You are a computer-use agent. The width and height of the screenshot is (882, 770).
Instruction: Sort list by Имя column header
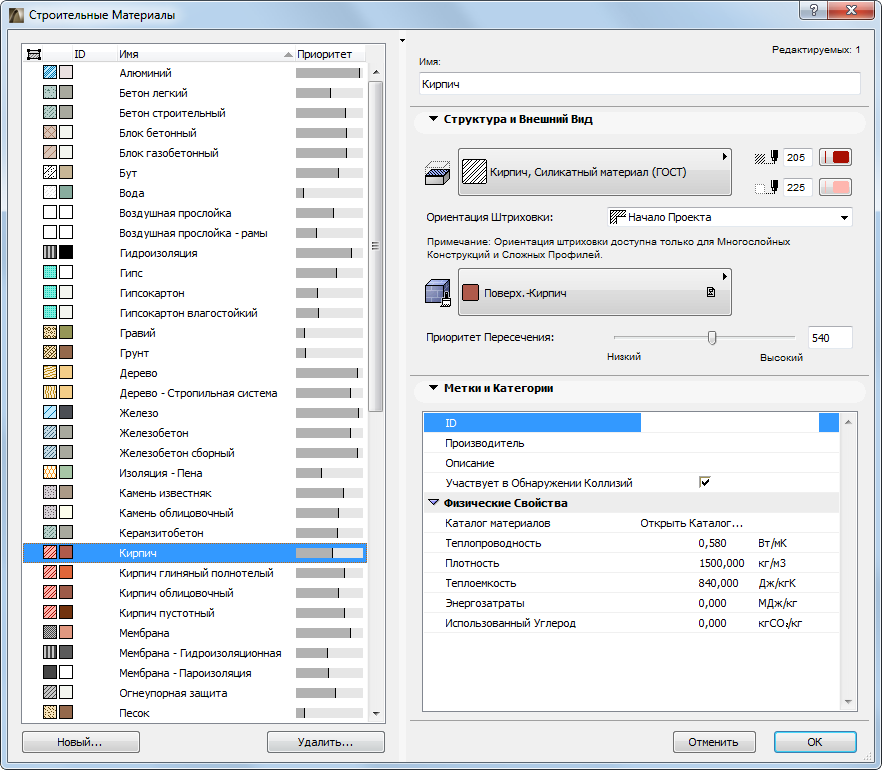point(205,54)
